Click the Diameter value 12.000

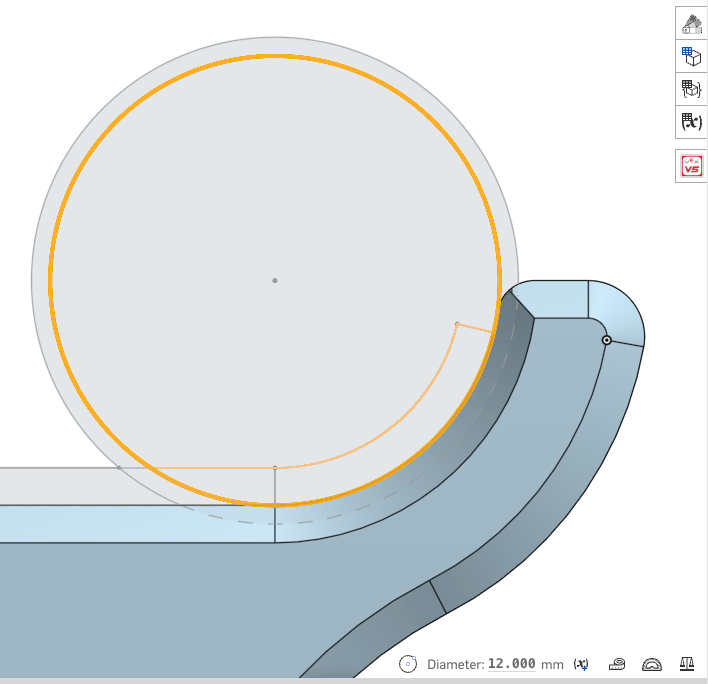click(x=512, y=664)
